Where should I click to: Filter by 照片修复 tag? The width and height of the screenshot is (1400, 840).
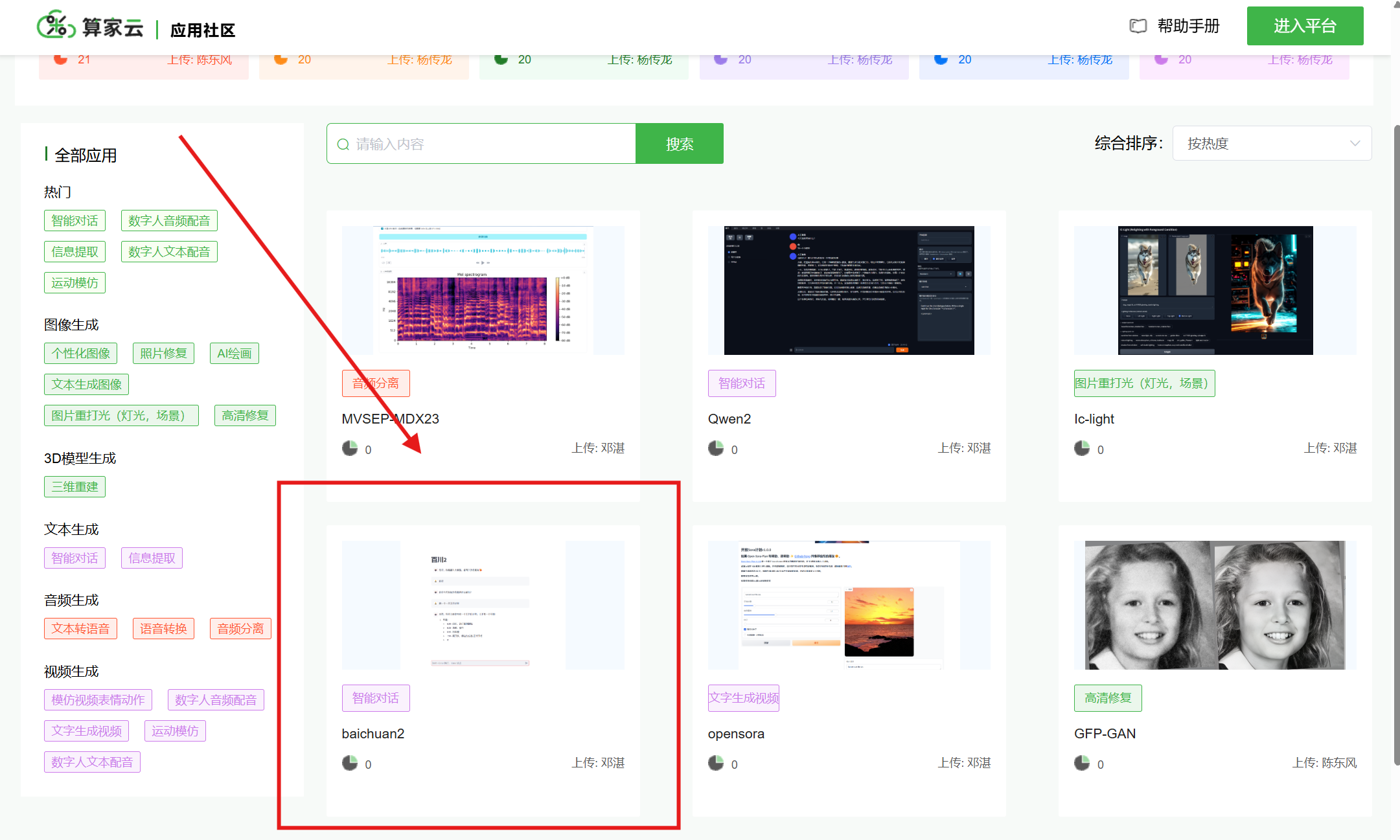coord(163,354)
